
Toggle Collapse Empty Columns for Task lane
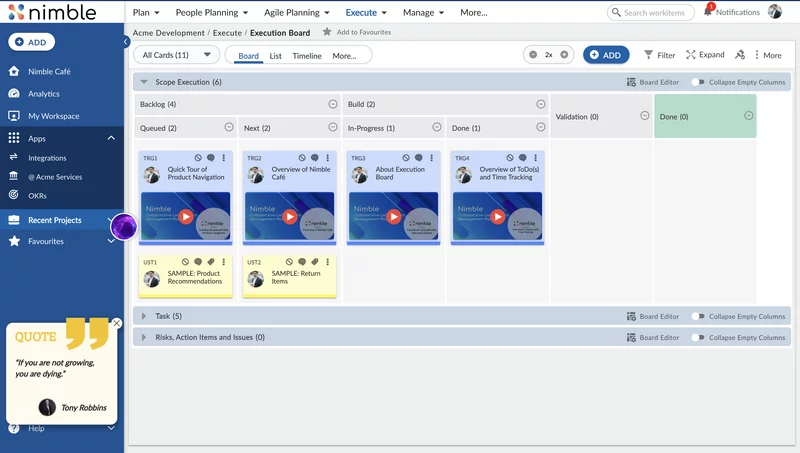[697, 316]
